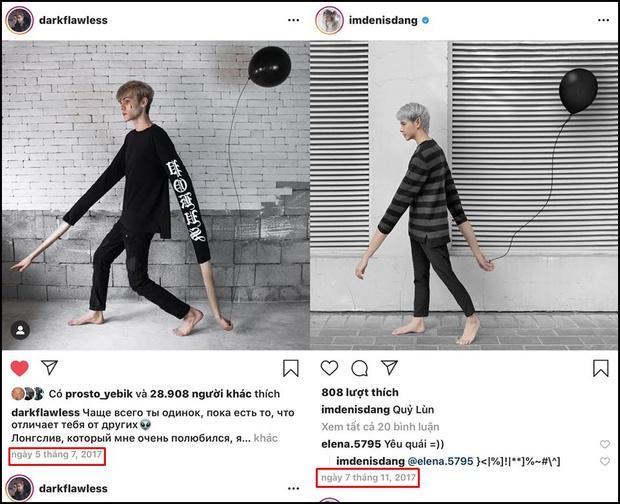Open comments on the imdenisdang post
The height and width of the screenshot is (504, 620).
click(x=360, y=368)
